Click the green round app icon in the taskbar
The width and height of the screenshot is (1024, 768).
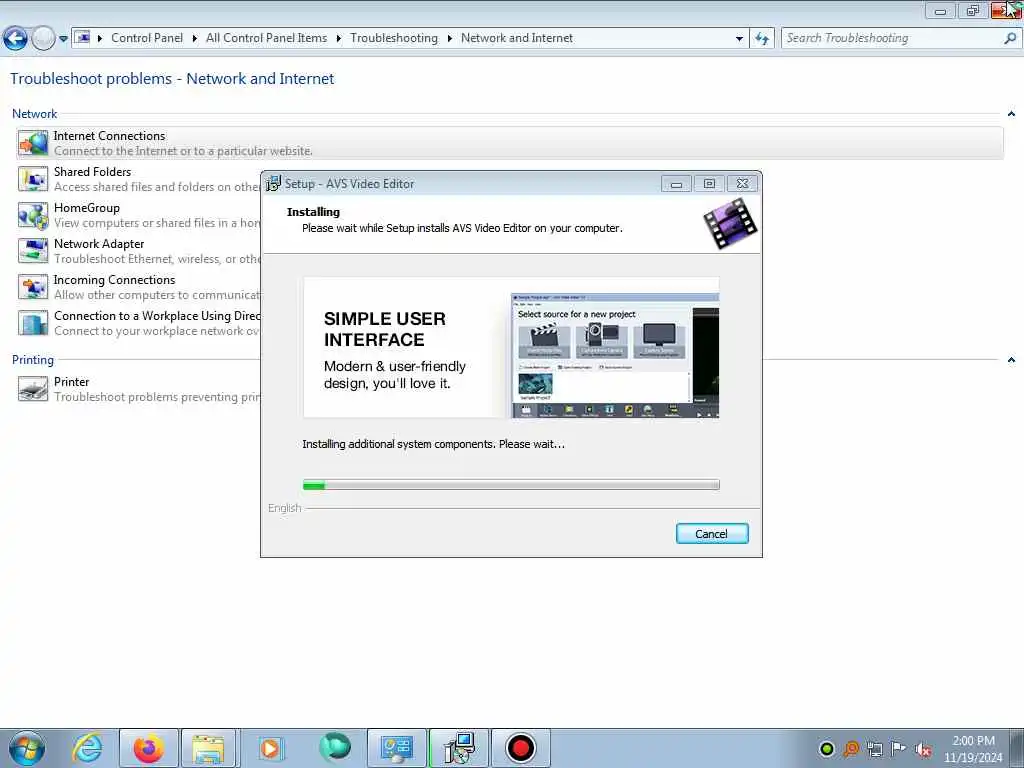pyautogui.click(x=335, y=747)
